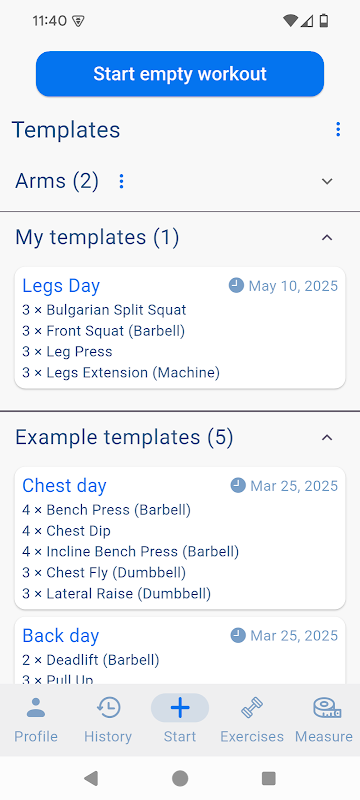Open the Templates three-dot menu
Viewport: 360px width, 800px height.
pos(338,130)
